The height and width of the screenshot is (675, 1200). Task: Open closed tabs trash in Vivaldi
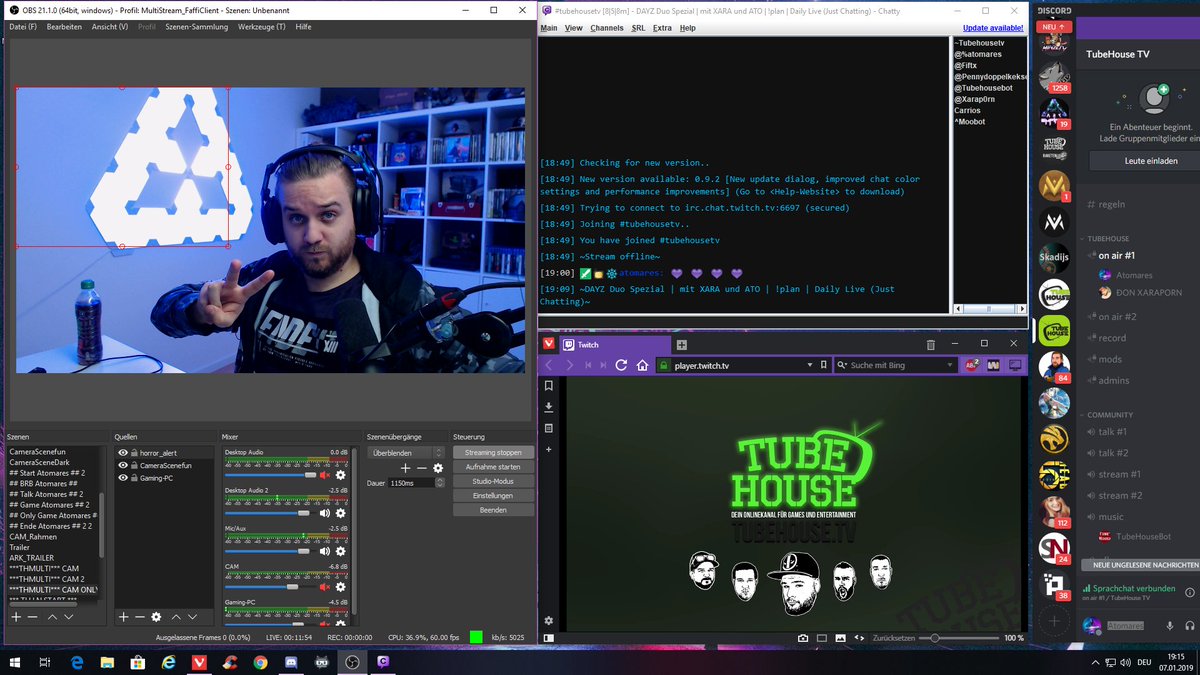click(x=930, y=345)
